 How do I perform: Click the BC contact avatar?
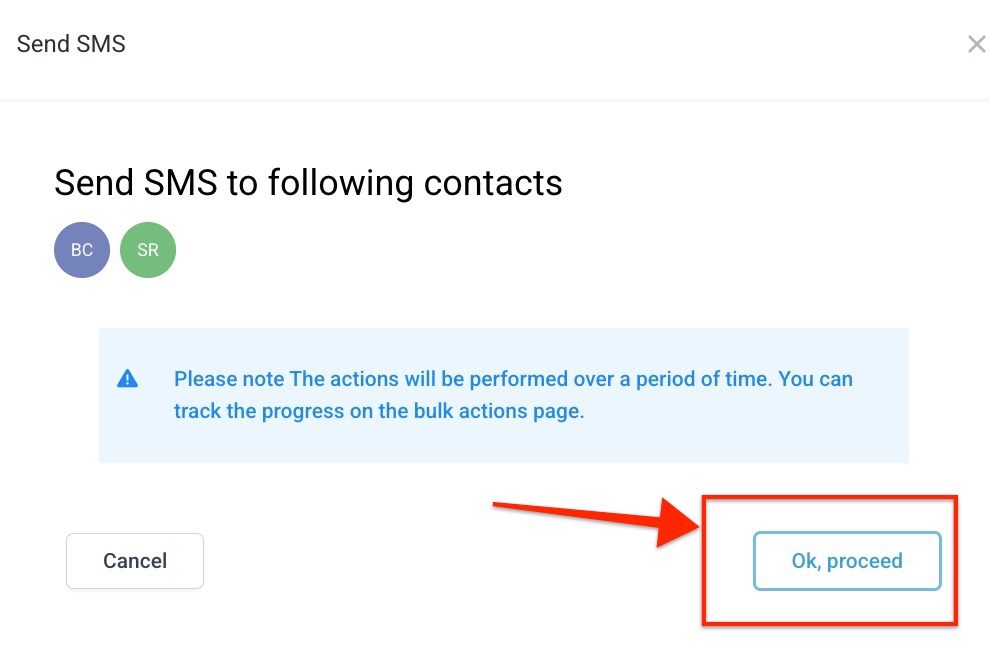click(82, 250)
